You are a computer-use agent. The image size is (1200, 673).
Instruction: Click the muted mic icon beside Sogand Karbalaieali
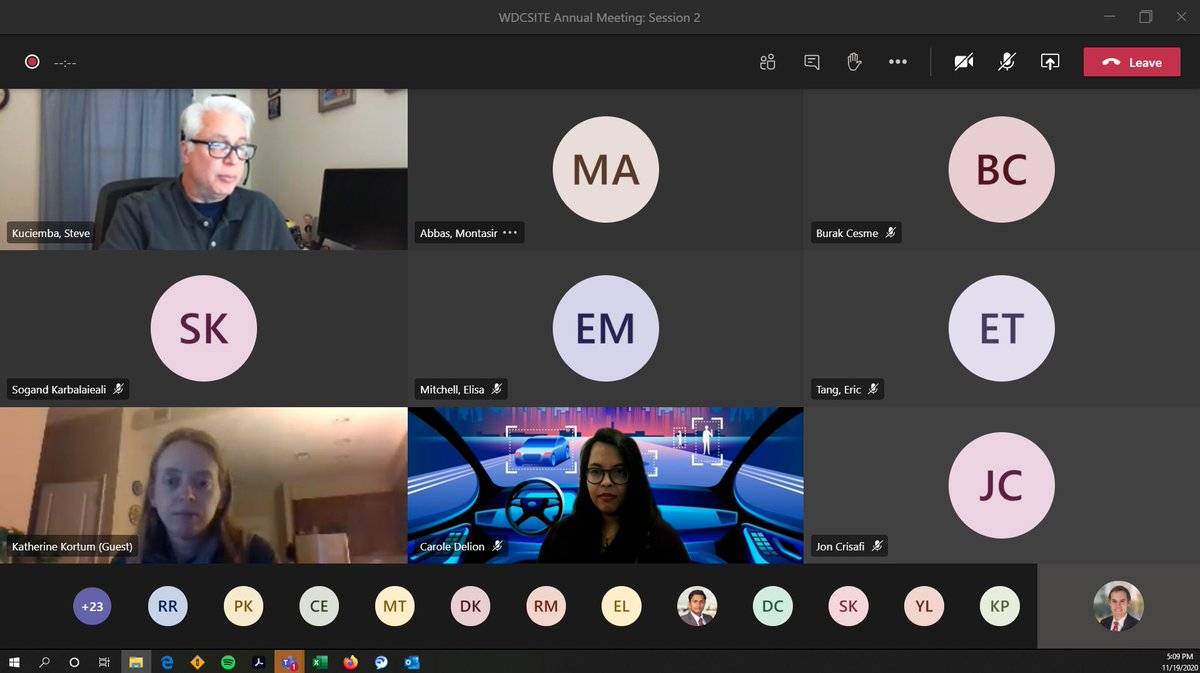pos(118,389)
